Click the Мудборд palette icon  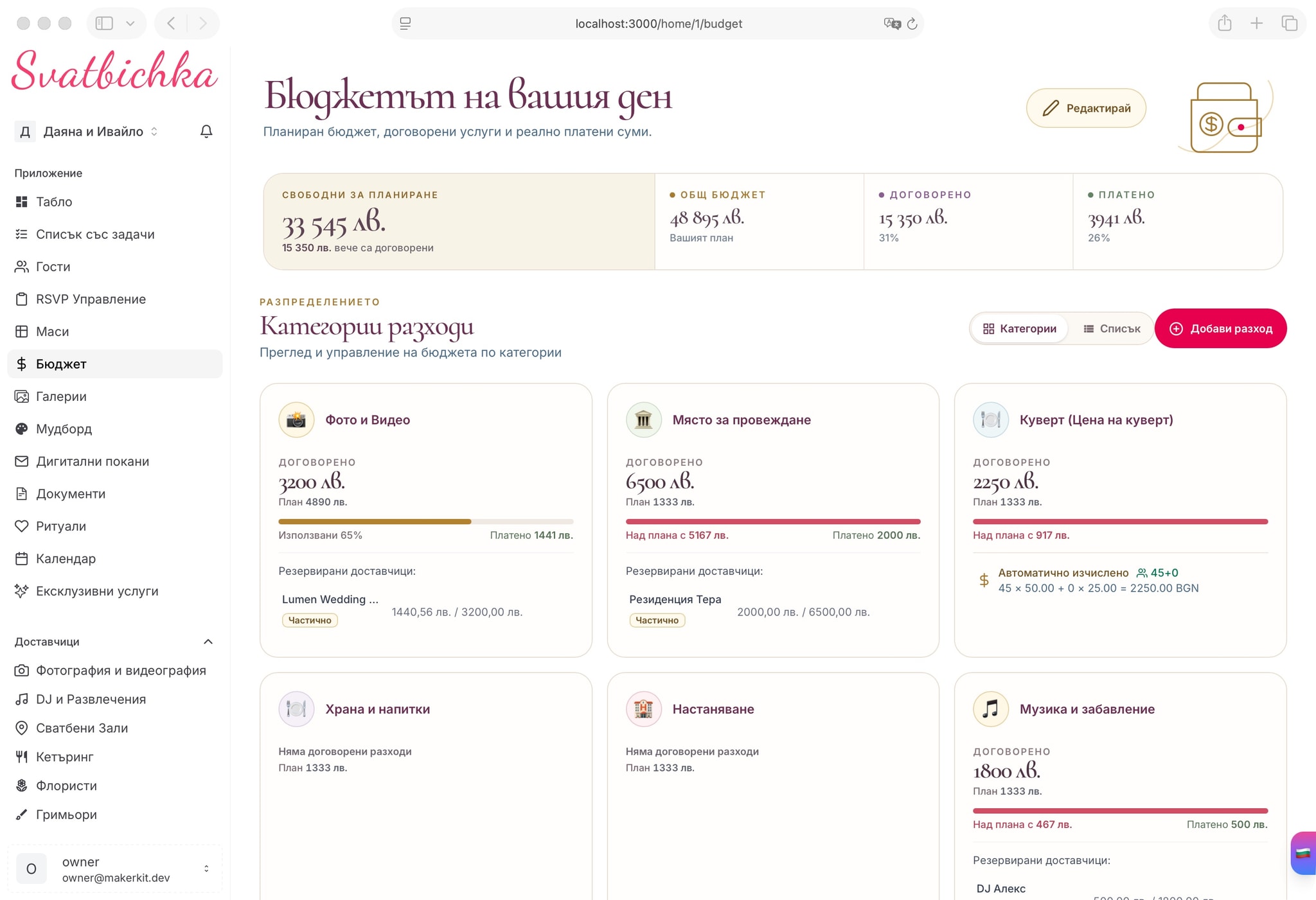coord(22,428)
